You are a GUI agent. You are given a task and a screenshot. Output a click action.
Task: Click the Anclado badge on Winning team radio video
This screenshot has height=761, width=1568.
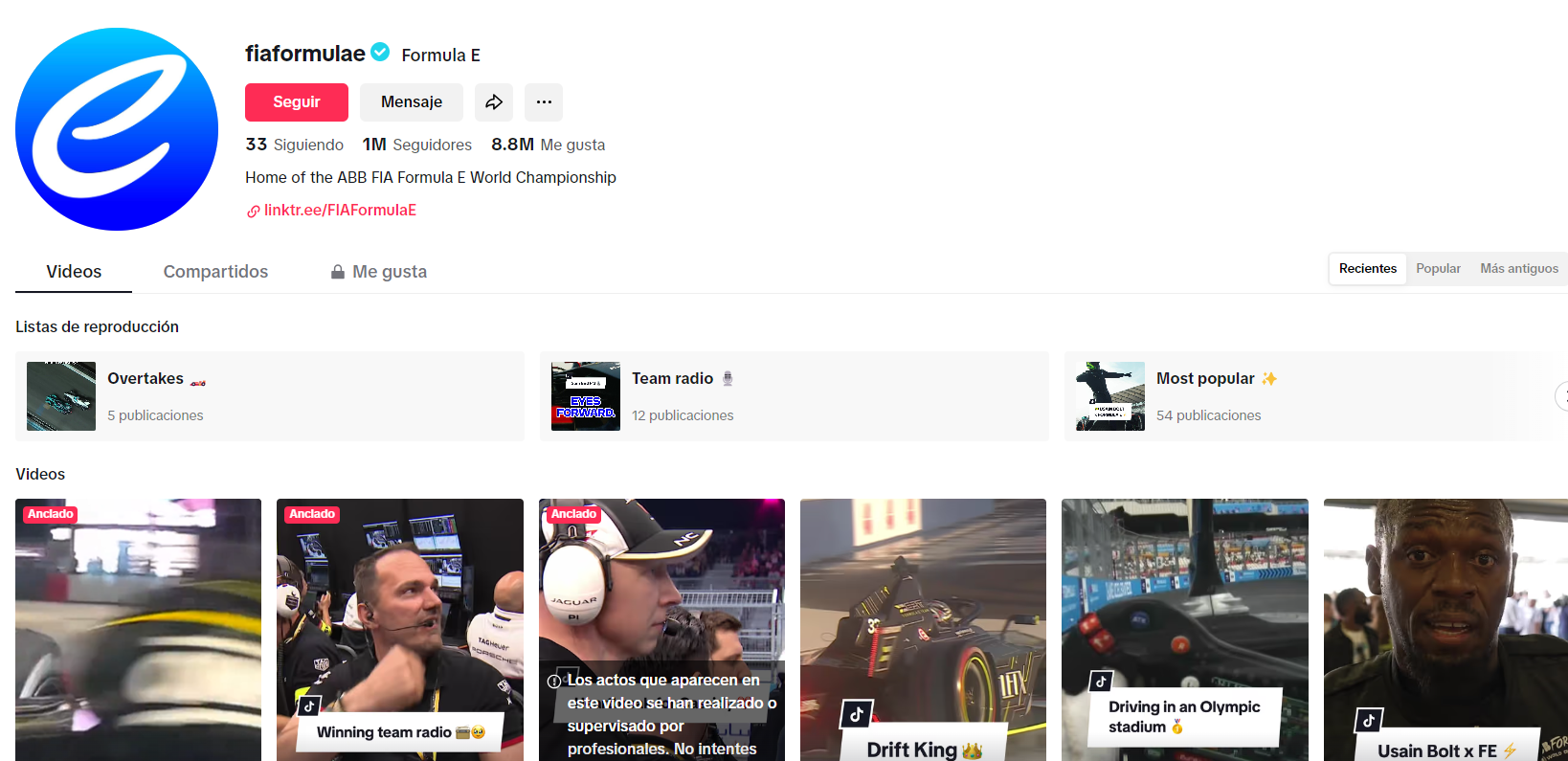[312, 514]
